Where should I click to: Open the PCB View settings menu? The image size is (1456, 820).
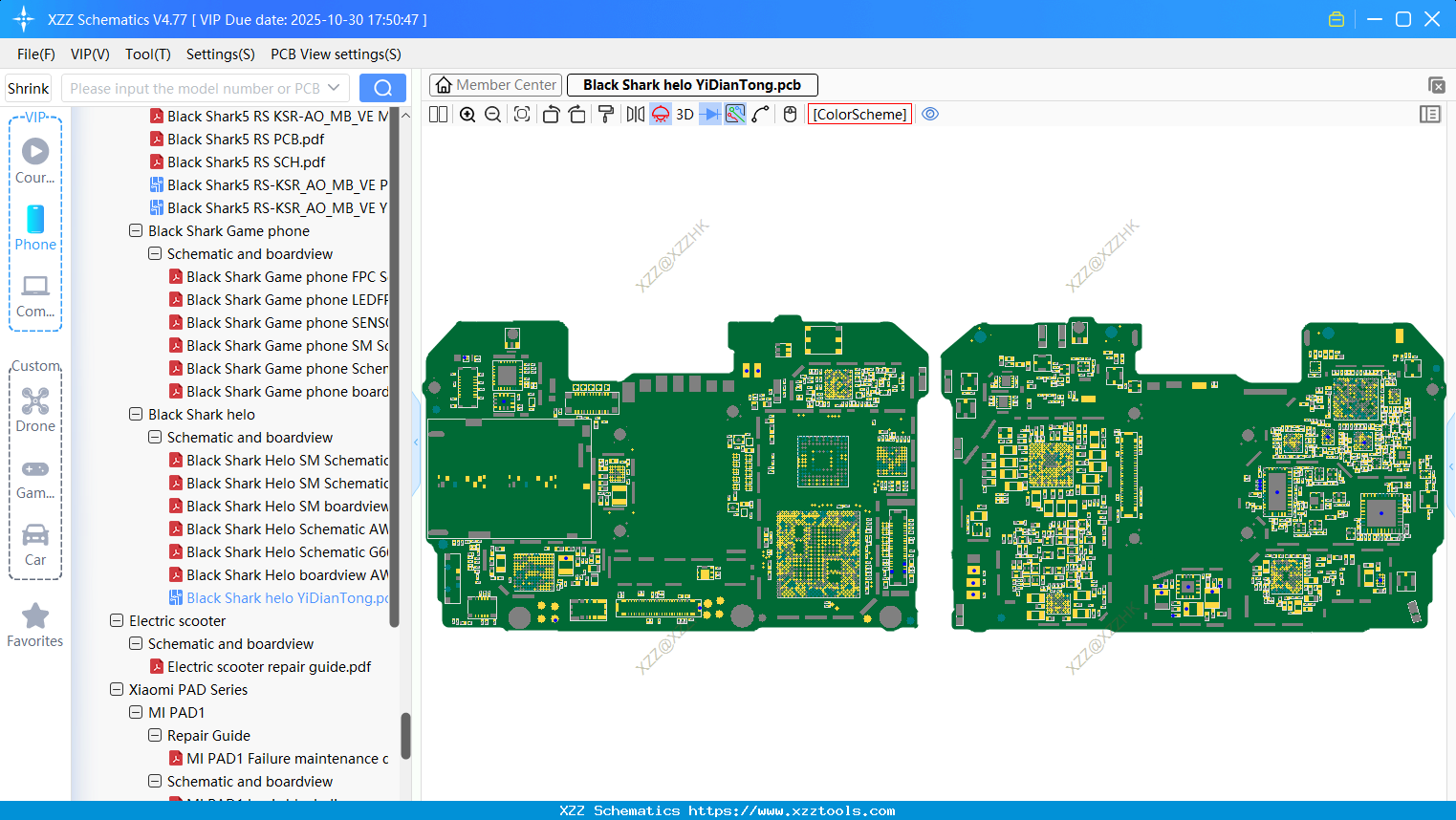click(336, 54)
